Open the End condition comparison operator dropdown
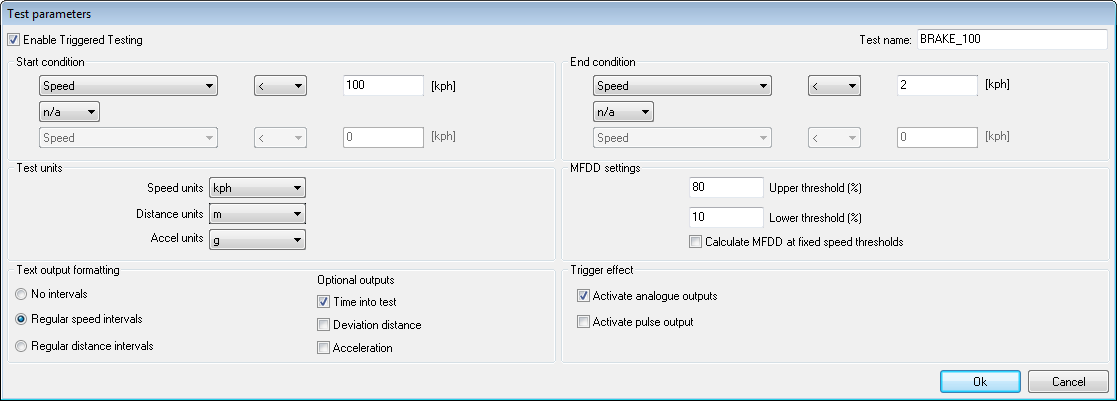 (834, 86)
